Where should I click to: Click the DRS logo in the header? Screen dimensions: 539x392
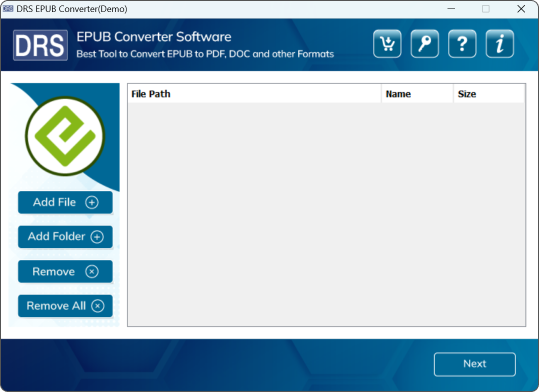(40, 45)
